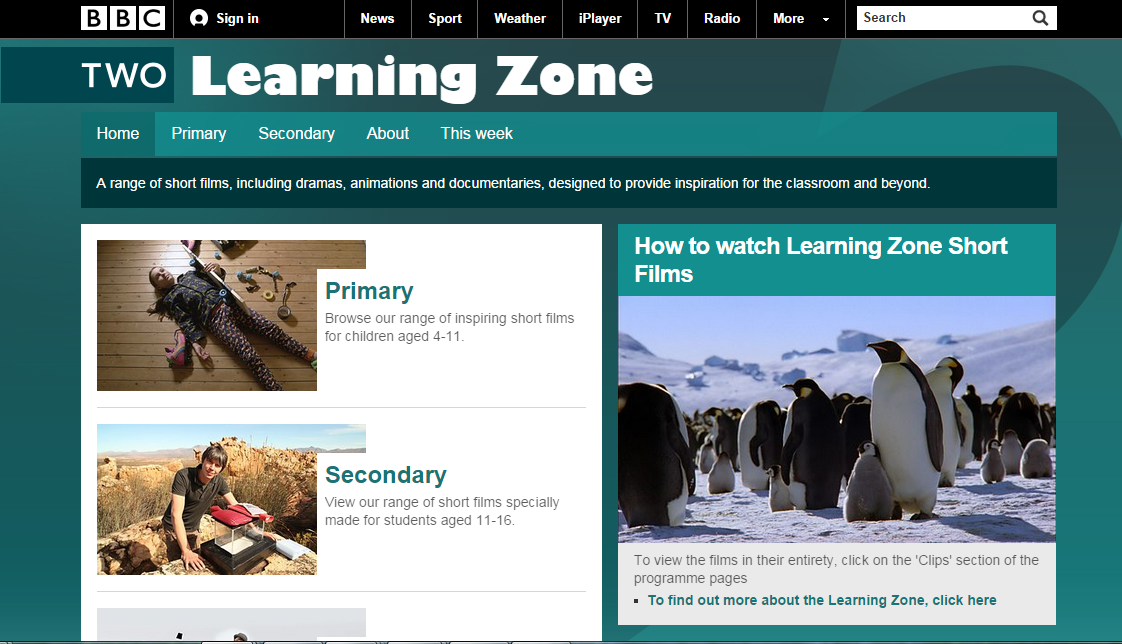Select the This week tab
Screen dimensions: 1122x644
point(477,134)
